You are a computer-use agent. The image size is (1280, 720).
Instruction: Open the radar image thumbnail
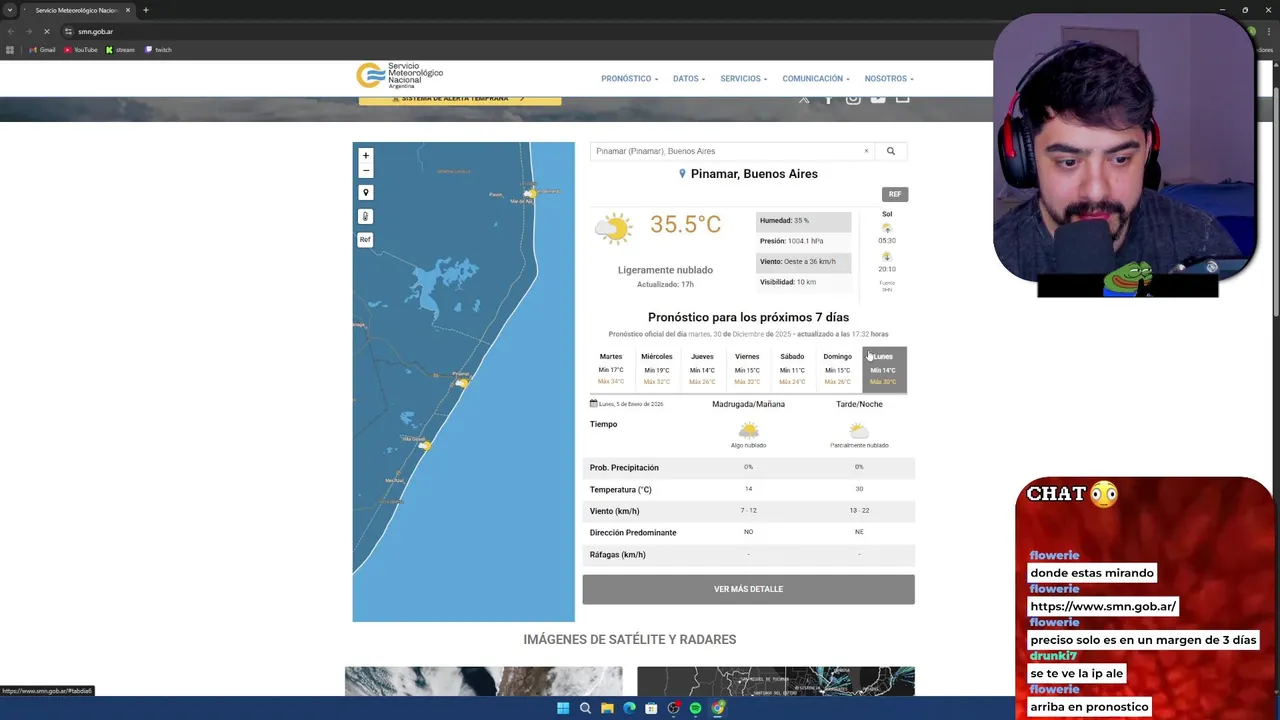coord(776,681)
